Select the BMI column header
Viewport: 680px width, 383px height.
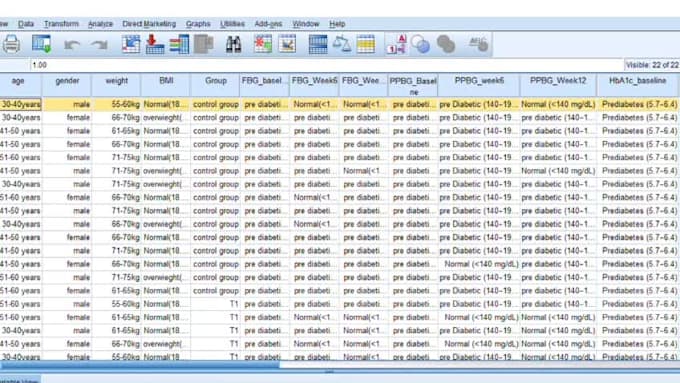(166, 85)
